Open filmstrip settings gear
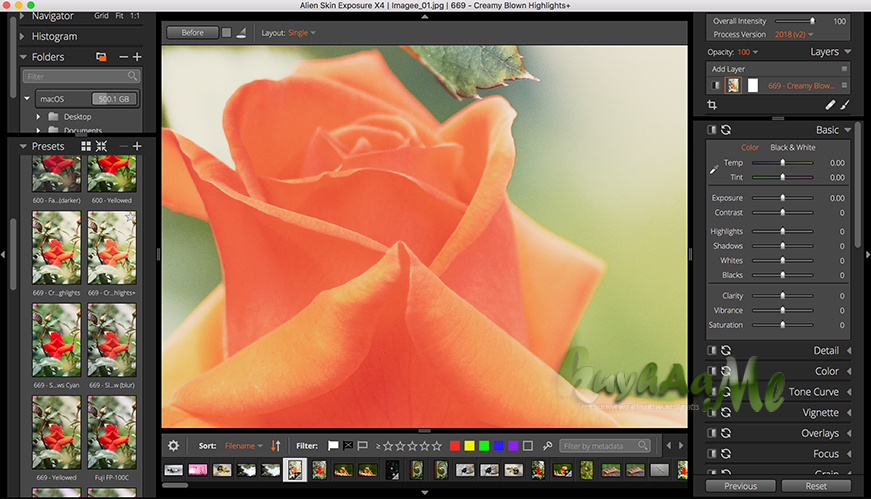Image resolution: width=871 pixels, height=499 pixels. coord(173,446)
